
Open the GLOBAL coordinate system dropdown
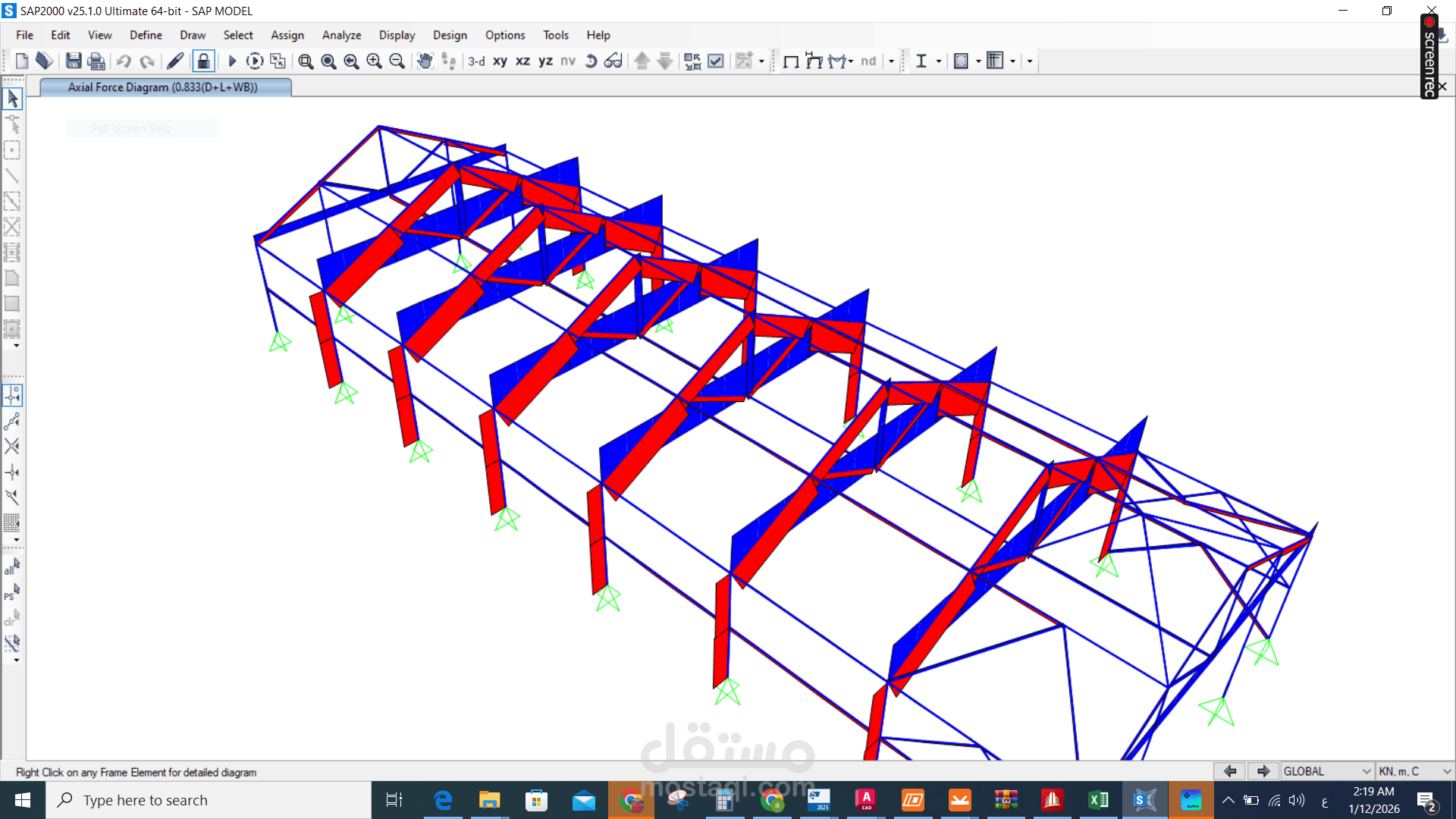[x=1327, y=771]
